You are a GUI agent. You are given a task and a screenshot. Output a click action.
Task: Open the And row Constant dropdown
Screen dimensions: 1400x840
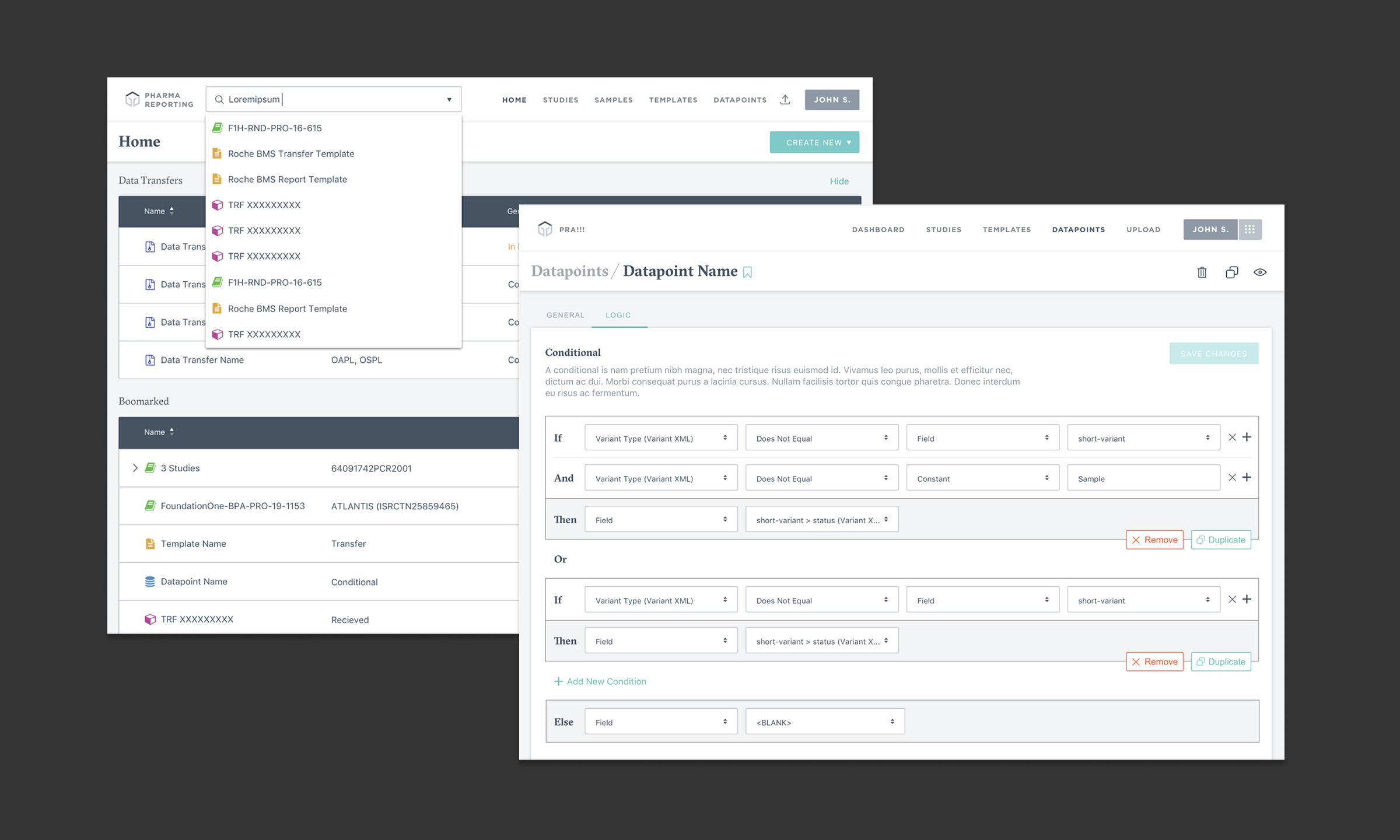983,478
